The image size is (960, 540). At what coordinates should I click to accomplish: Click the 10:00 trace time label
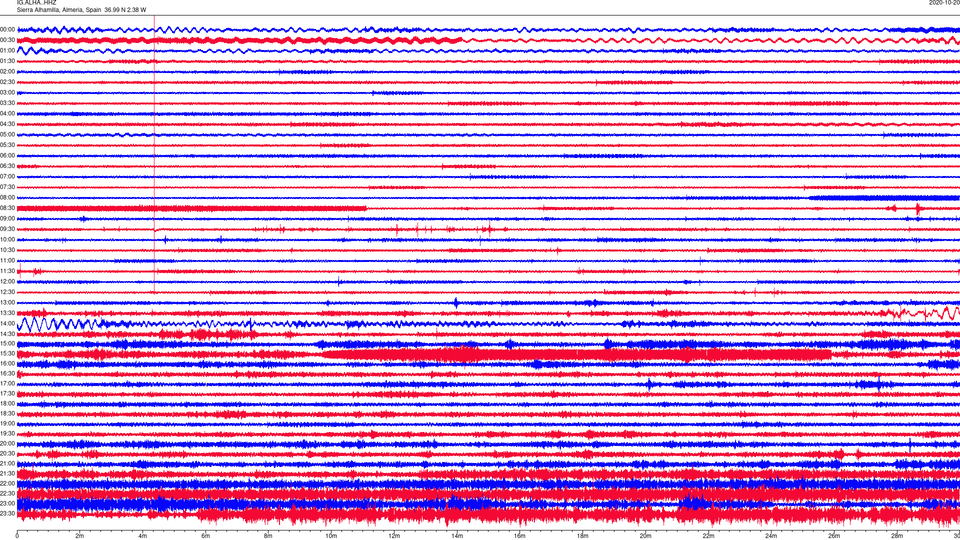8,239
